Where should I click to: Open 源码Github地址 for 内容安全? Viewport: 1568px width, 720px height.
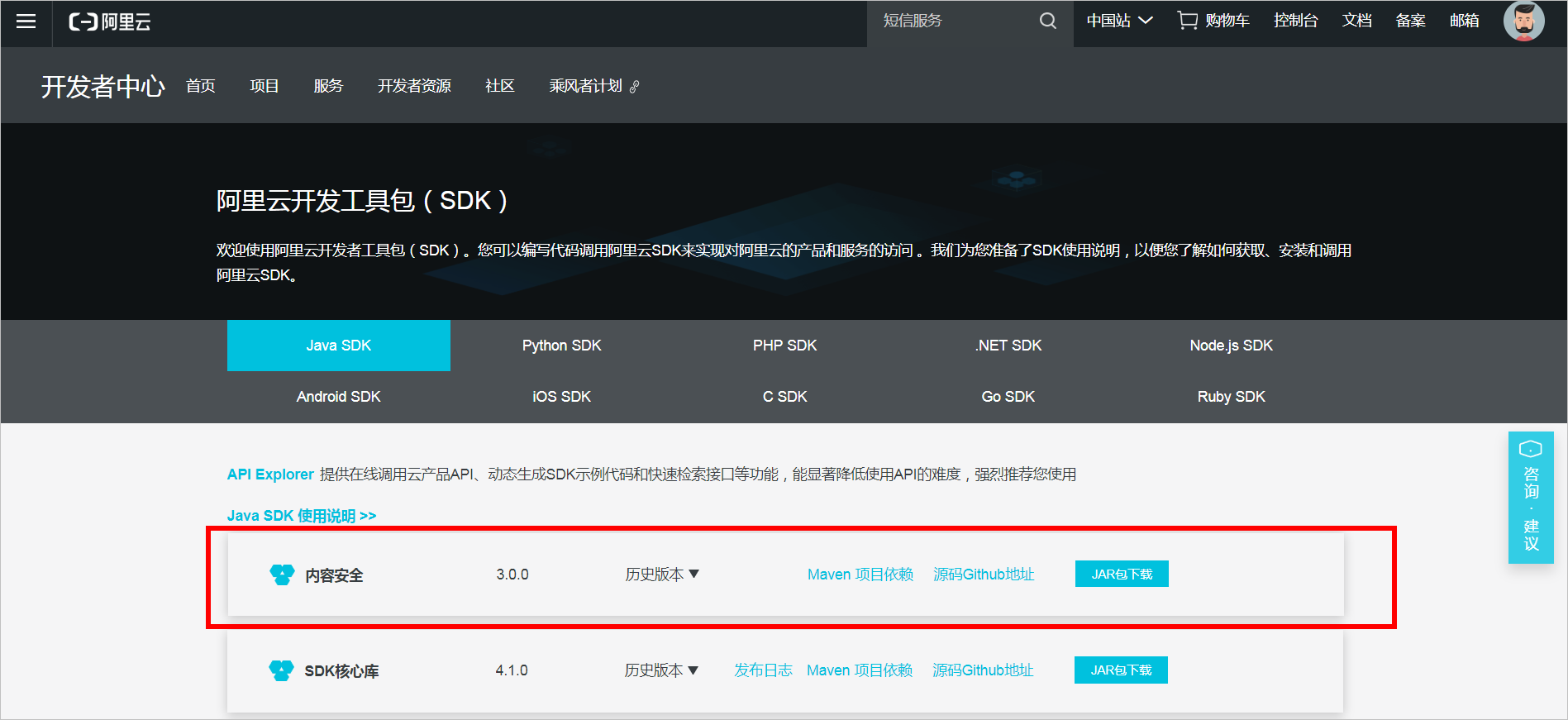tap(984, 575)
